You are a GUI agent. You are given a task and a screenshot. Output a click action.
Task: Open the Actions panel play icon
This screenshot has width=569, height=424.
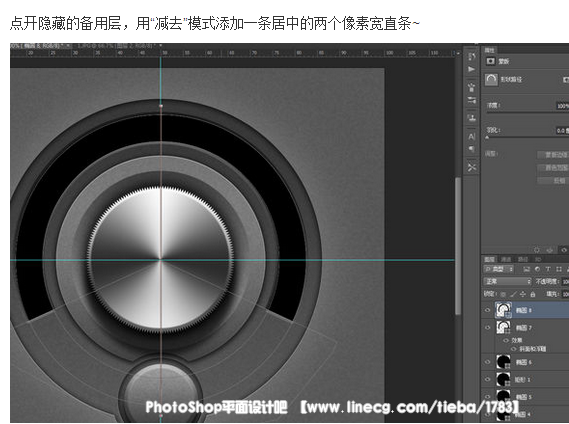click(471, 69)
